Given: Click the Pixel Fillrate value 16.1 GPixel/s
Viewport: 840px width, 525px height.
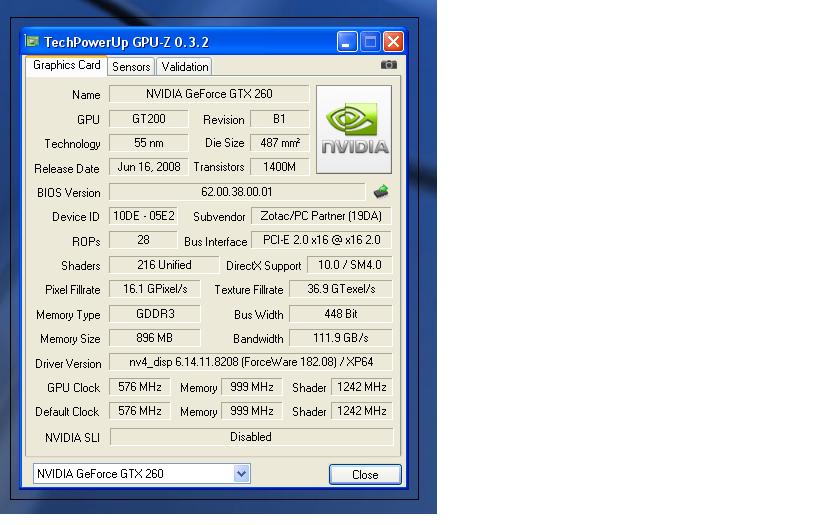Looking at the screenshot, I should tap(155, 289).
